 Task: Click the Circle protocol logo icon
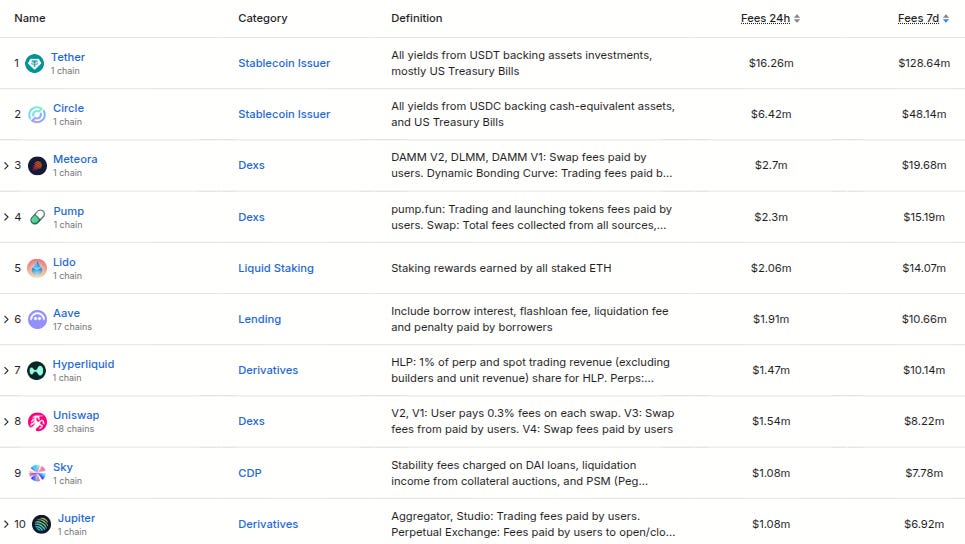point(37,114)
